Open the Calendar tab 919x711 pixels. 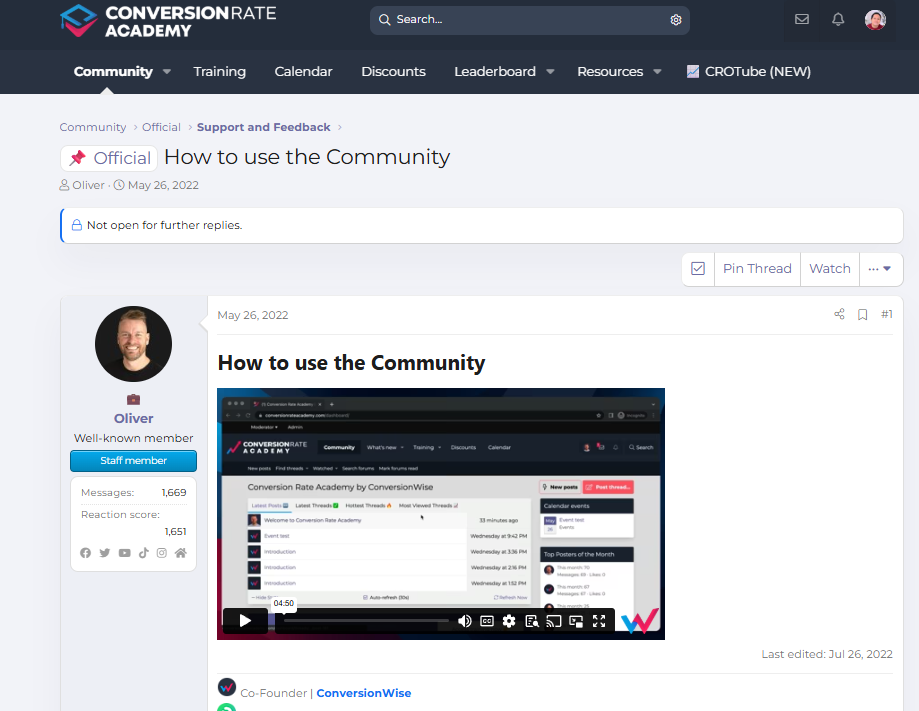[303, 72]
